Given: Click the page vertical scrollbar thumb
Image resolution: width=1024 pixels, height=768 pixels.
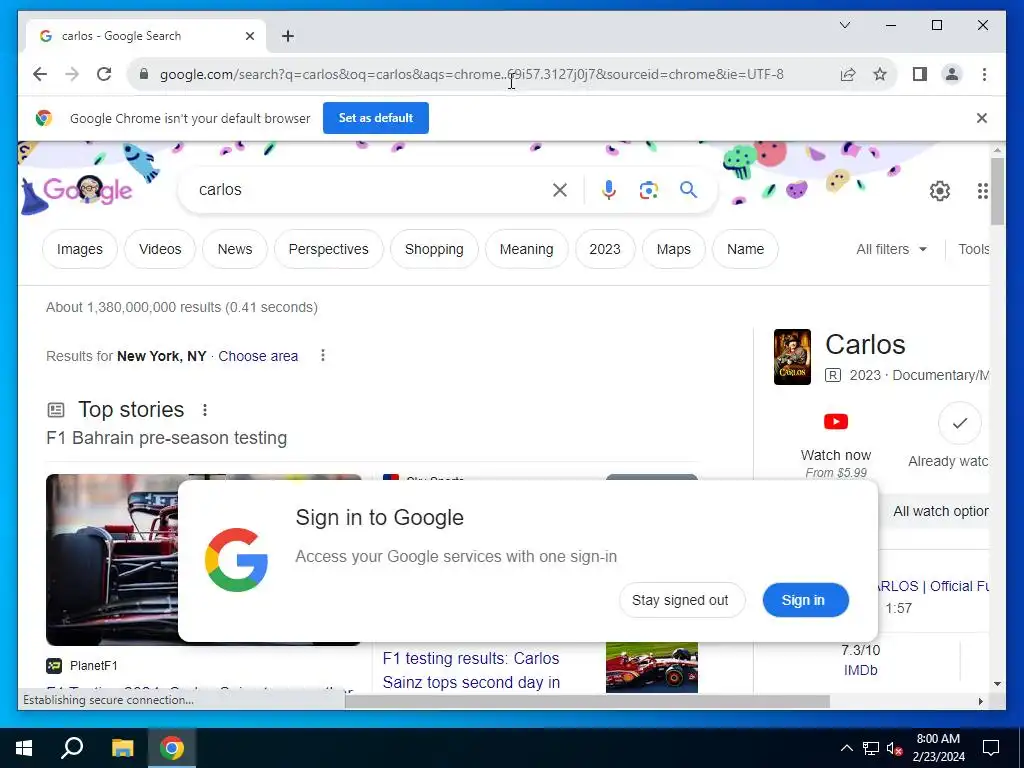Looking at the screenshot, I should tap(997, 191).
